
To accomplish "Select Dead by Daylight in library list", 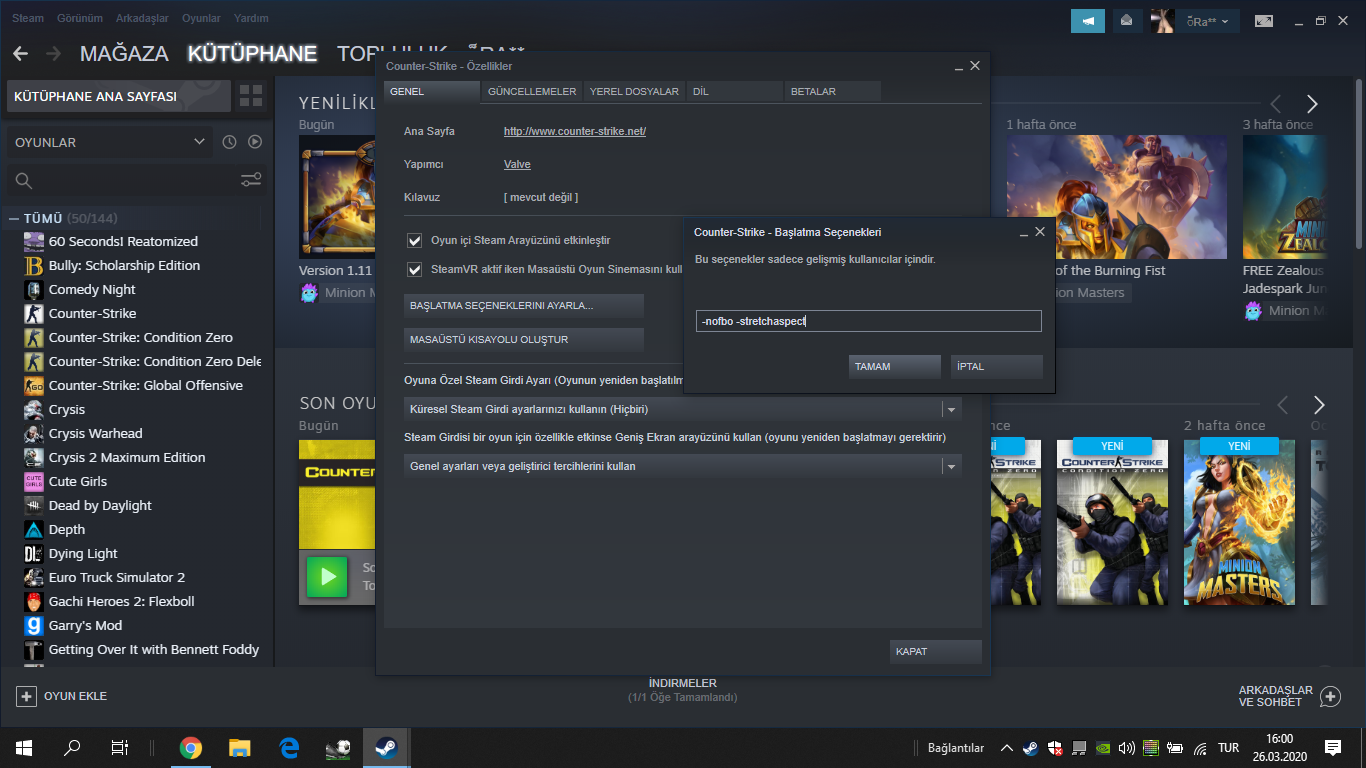I will tap(100, 505).
